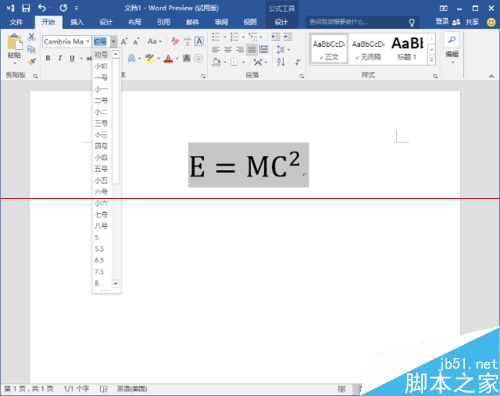This screenshot has height=396, width=500.
Task: Click the font size dropdown arrow
Action: click(113, 42)
